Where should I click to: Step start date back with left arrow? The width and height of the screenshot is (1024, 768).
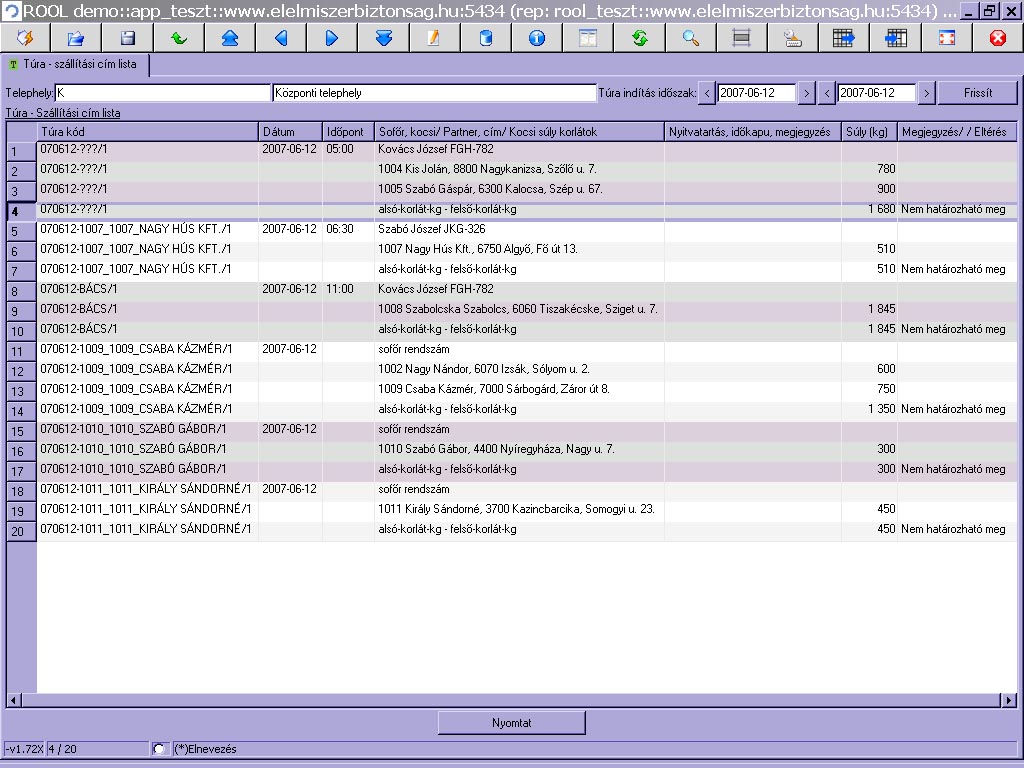tap(707, 93)
